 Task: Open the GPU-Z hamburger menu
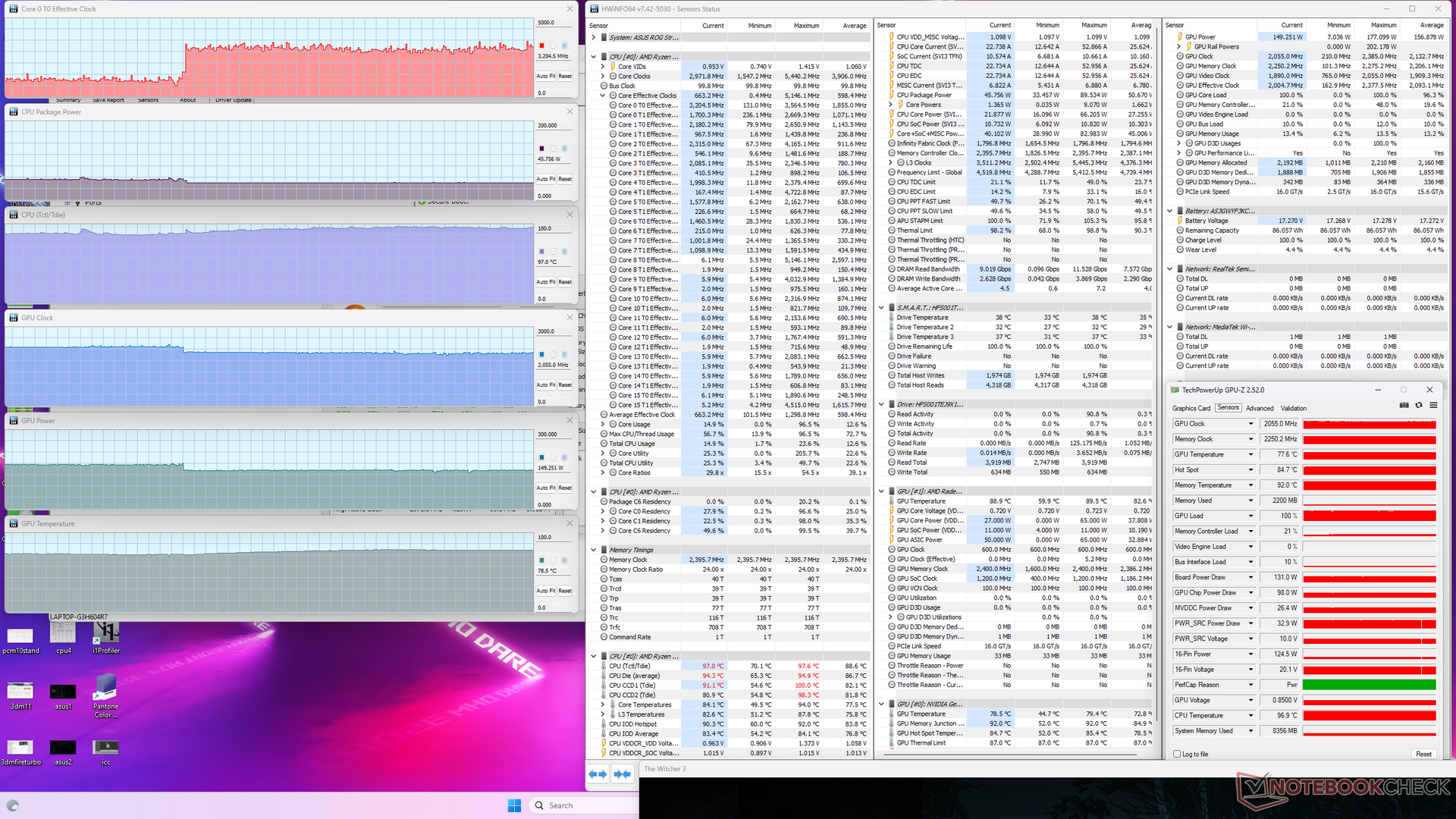point(1433,405)
